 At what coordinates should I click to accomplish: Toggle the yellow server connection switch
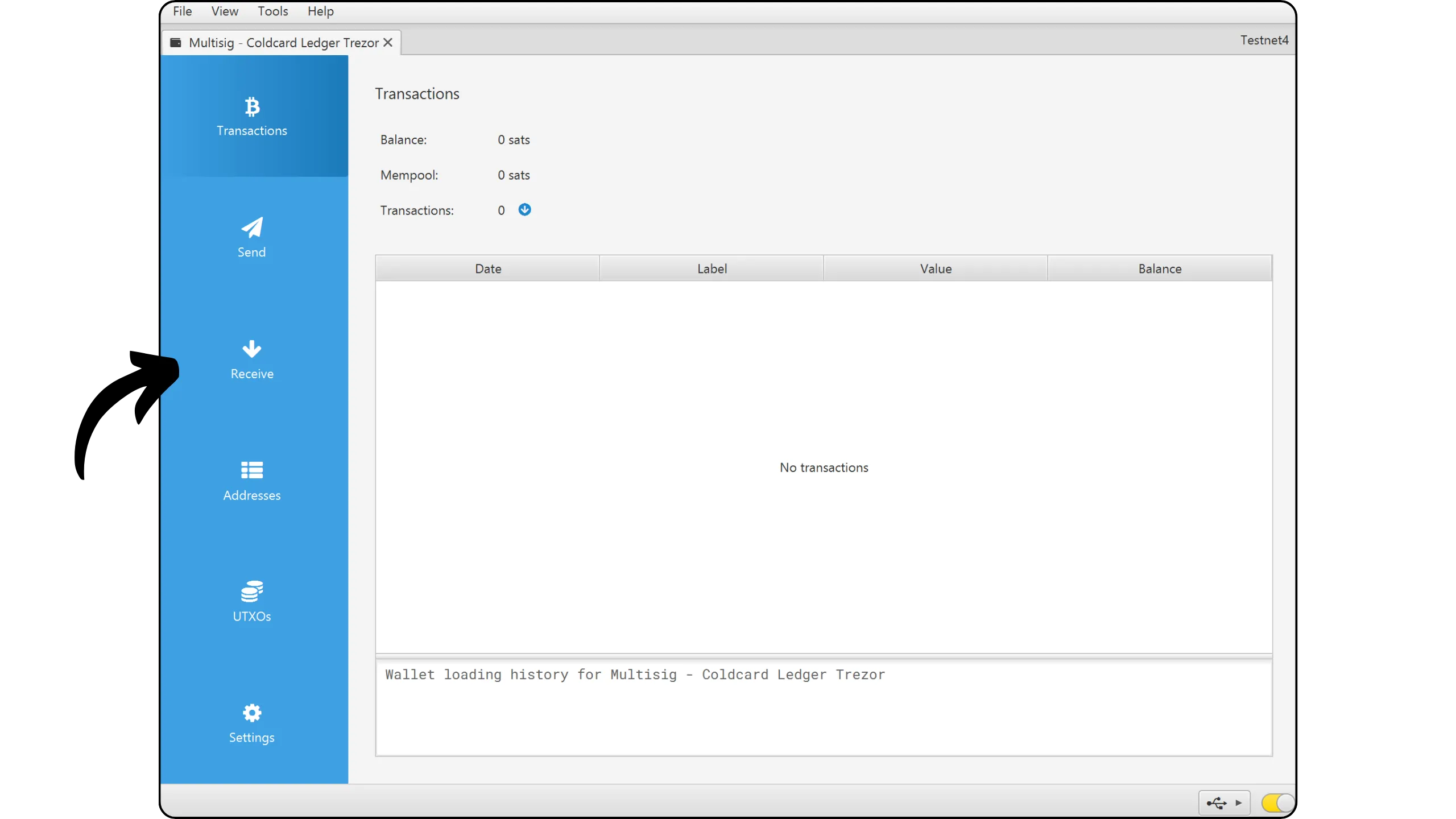pyautogui.click(x=1277, y=803)
